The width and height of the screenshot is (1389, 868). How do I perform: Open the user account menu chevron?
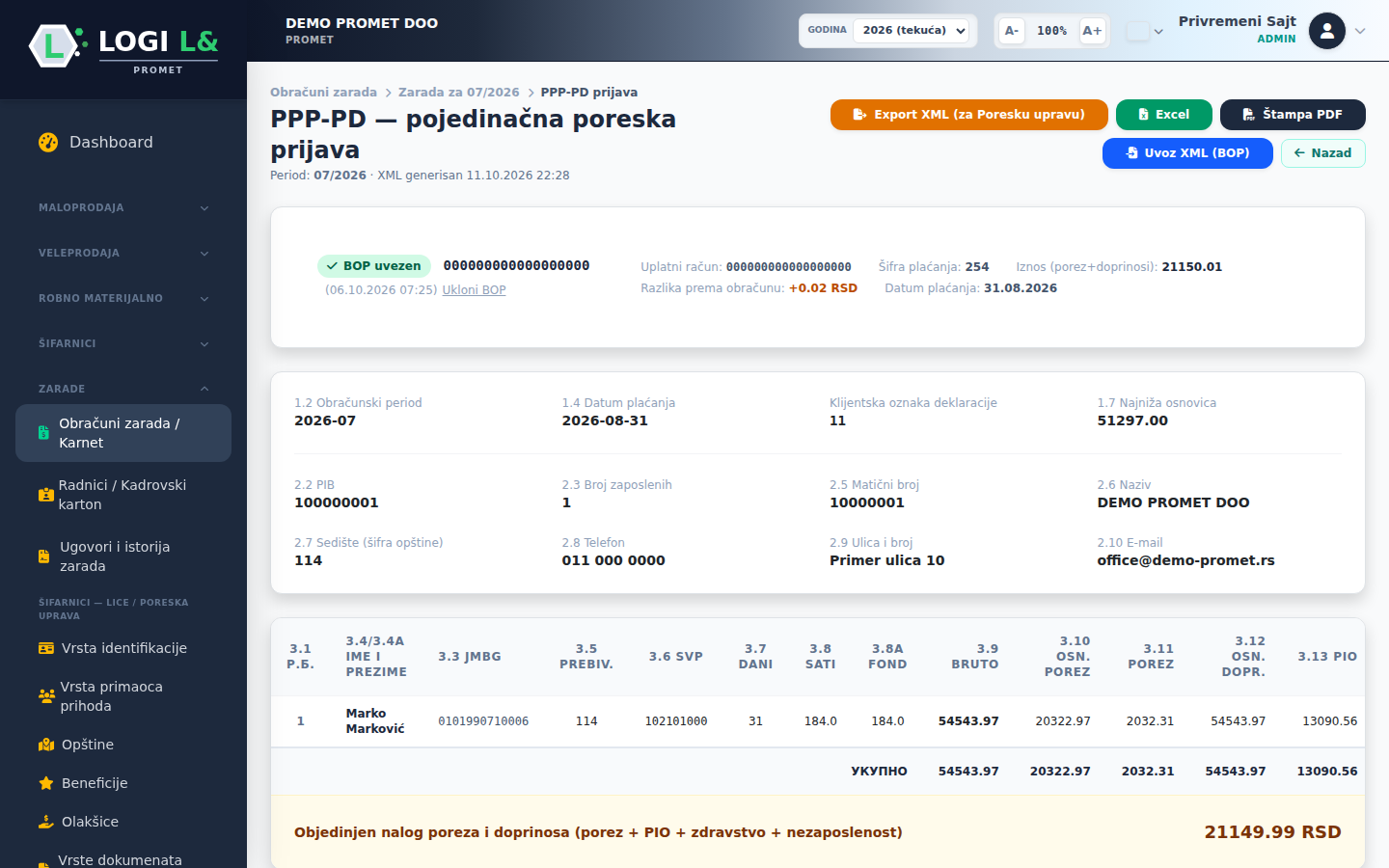click(x=1360, y=31)
